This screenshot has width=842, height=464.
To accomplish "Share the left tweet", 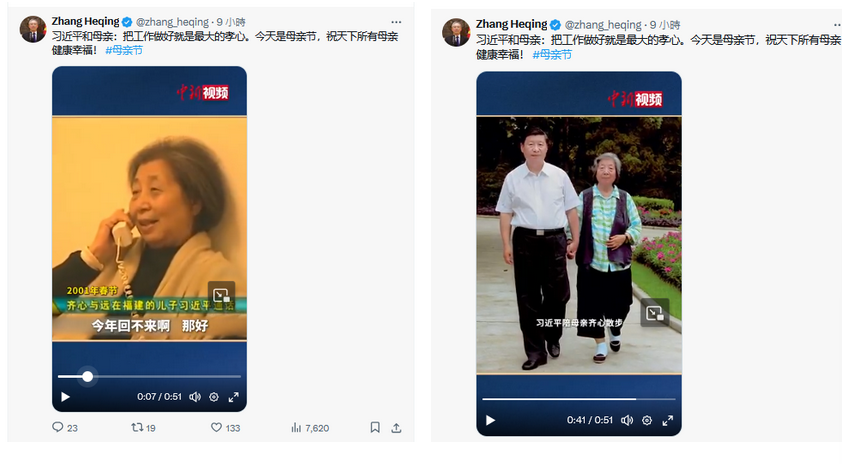I will pyautogui.click(x=396, y=427).
